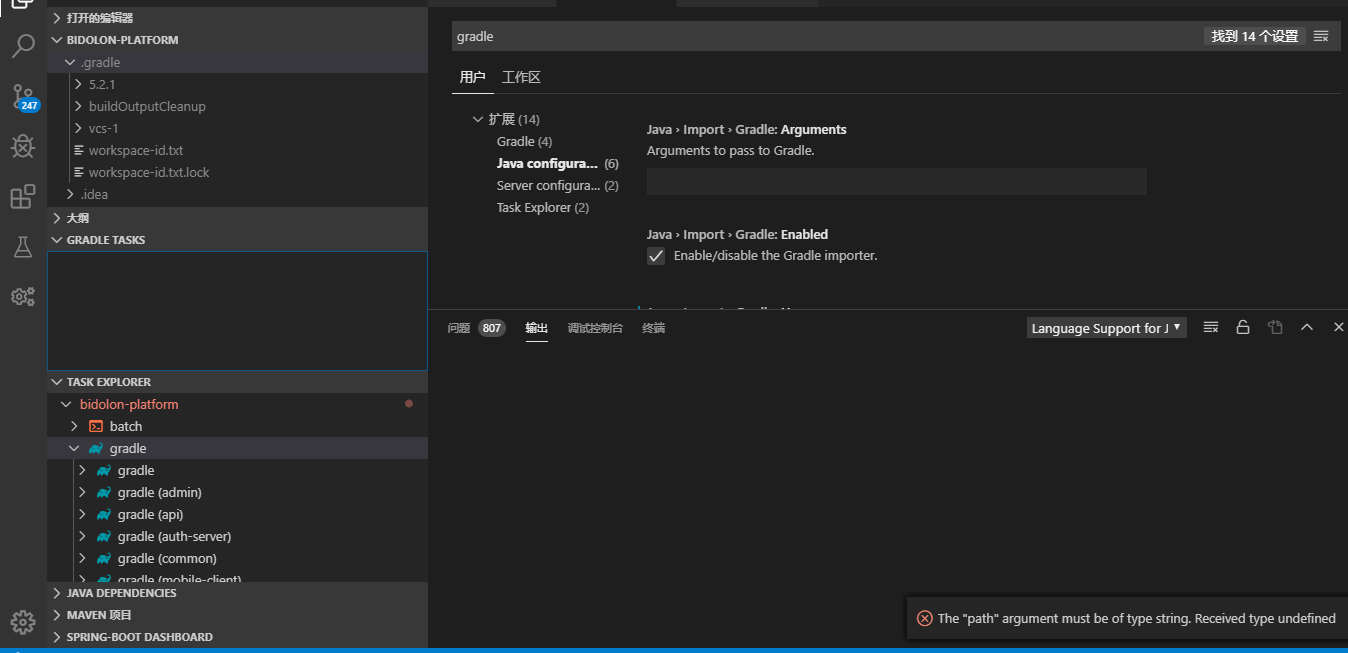Open the Run and Debug view

click(x=23, y=146)
